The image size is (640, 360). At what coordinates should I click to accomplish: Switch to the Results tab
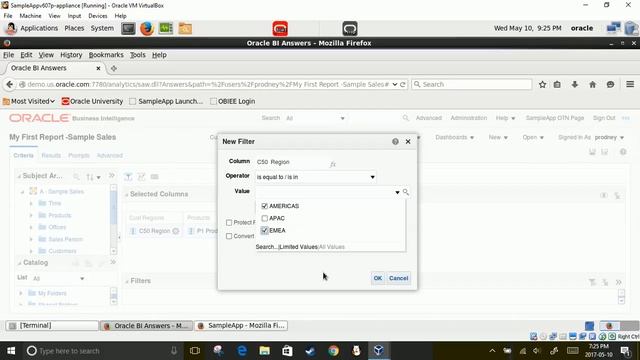pyautogui.click(x=51, y=156)
